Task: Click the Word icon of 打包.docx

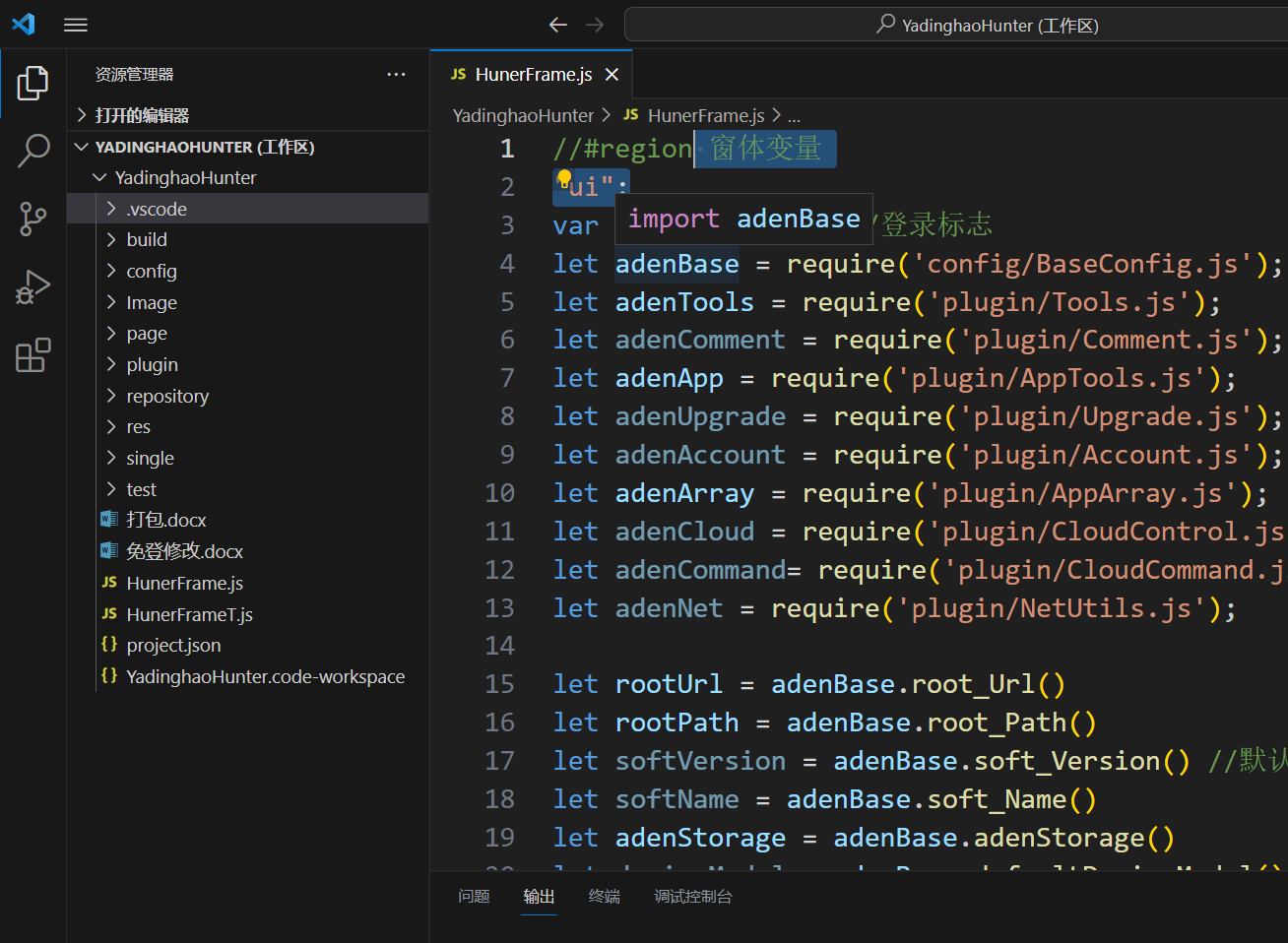Action: 109,520
